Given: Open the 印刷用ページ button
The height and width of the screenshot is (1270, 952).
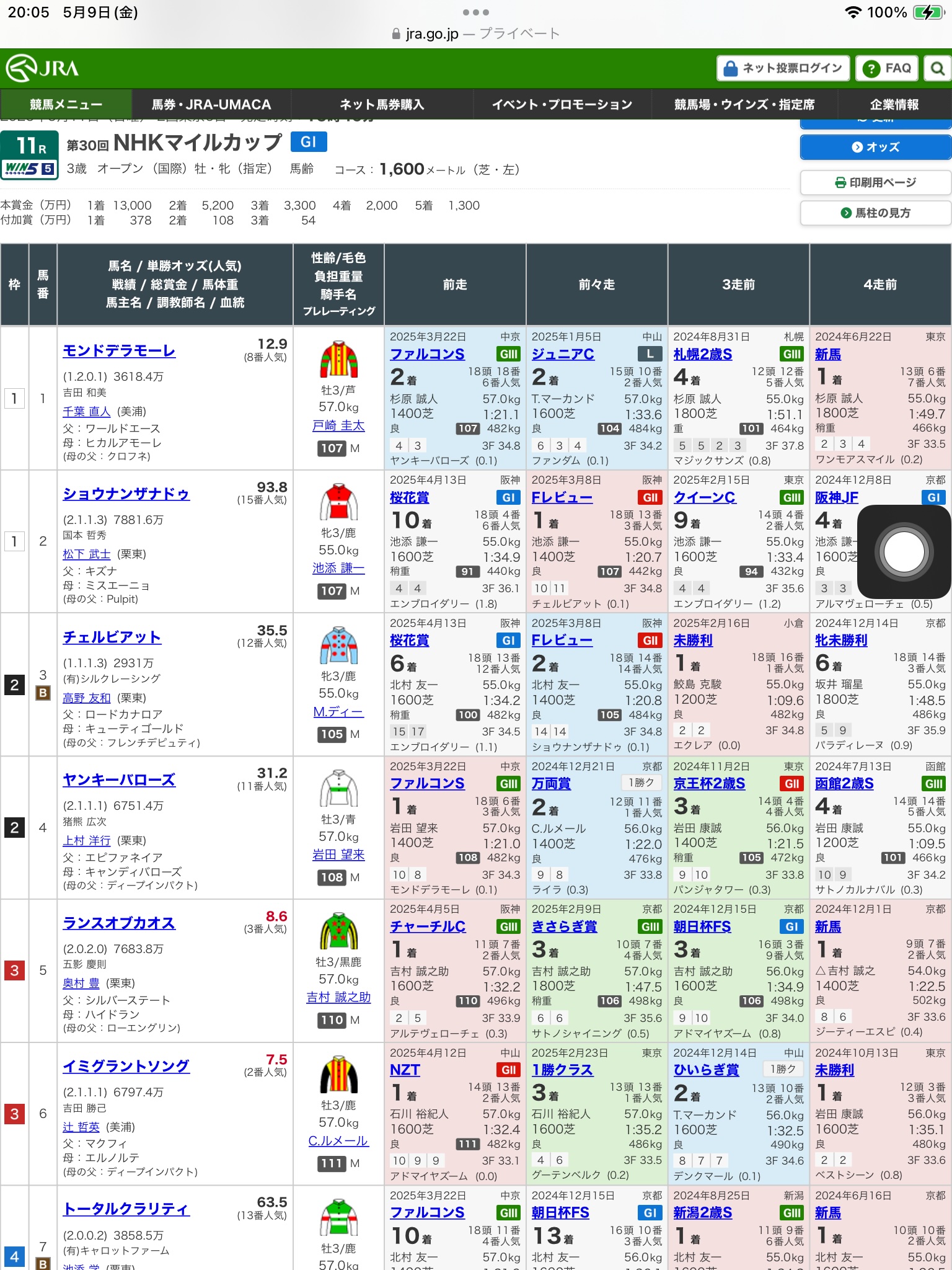Looking at the screenshot, I should click(x=876, y=182).
